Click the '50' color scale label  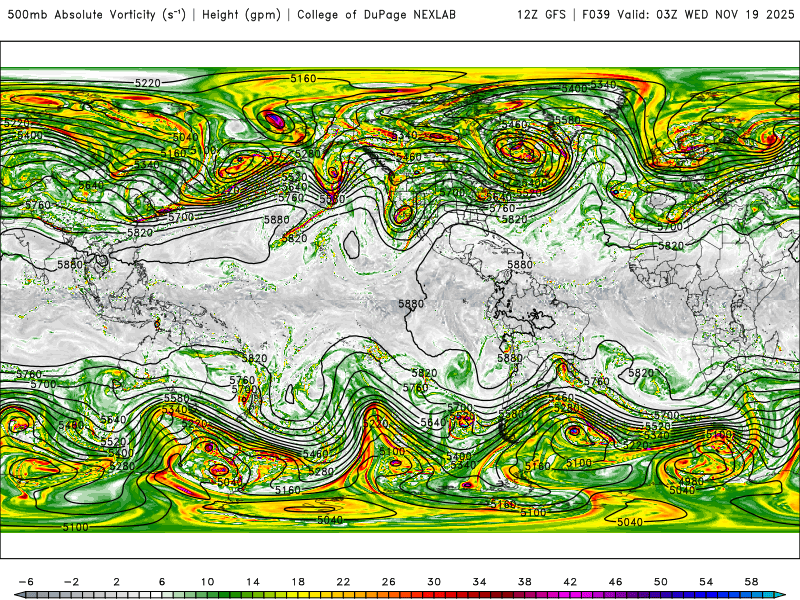coord(661,582)
